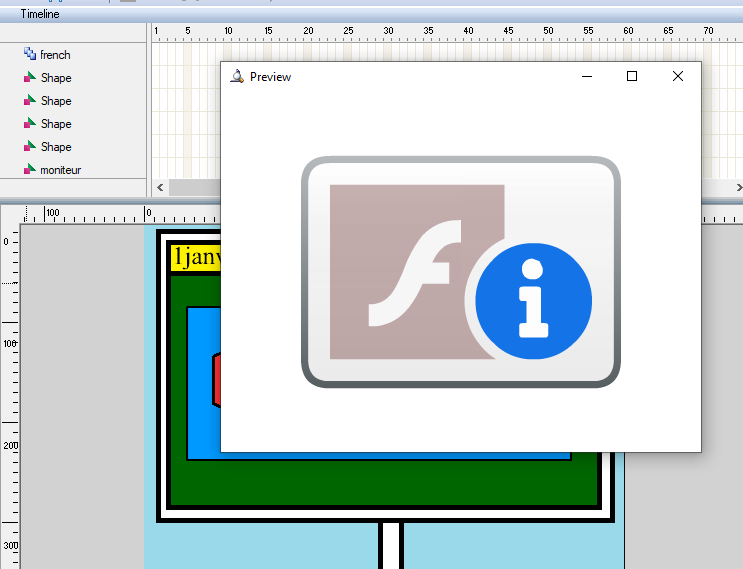Select the blue rectangle on the canvas
Viewport: 743px width, 569px height.
point(204,384)
